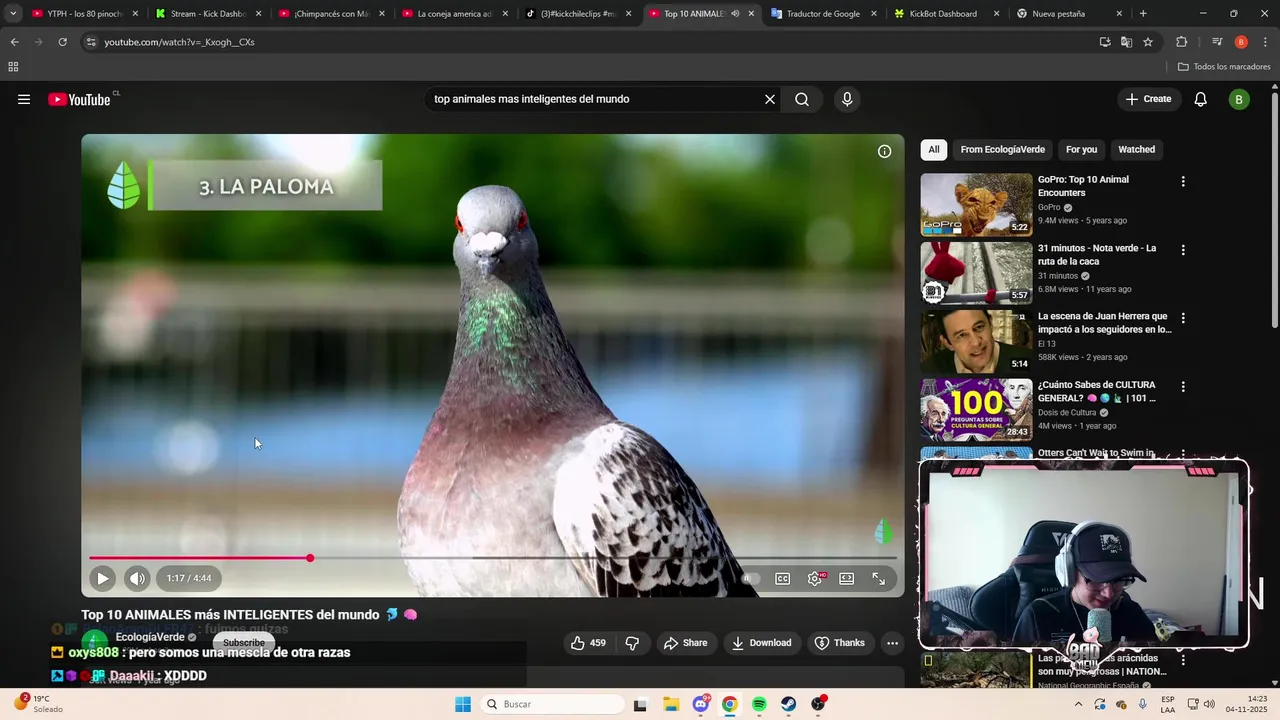Select the Watched chip
1280x720 pixels.
[x=1136, y=150]
